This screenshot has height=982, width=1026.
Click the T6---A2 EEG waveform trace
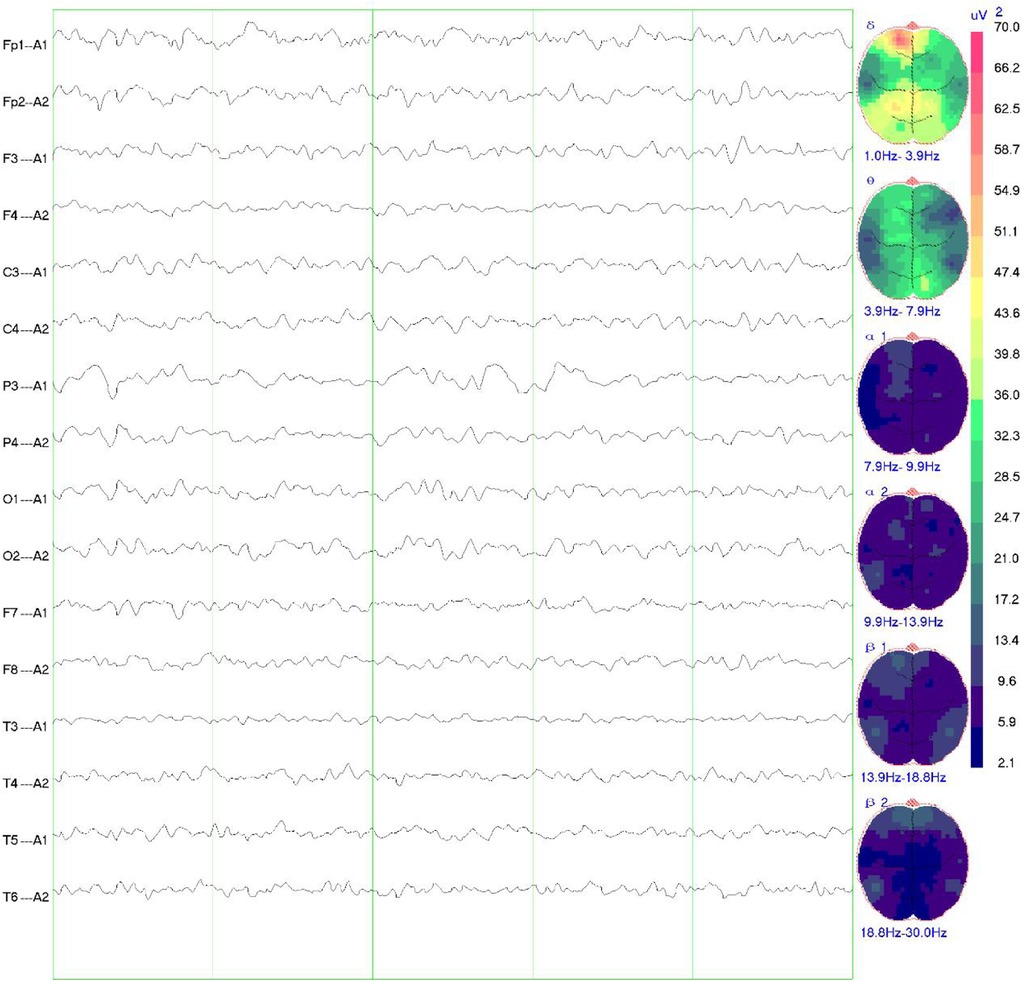(453, 890)
